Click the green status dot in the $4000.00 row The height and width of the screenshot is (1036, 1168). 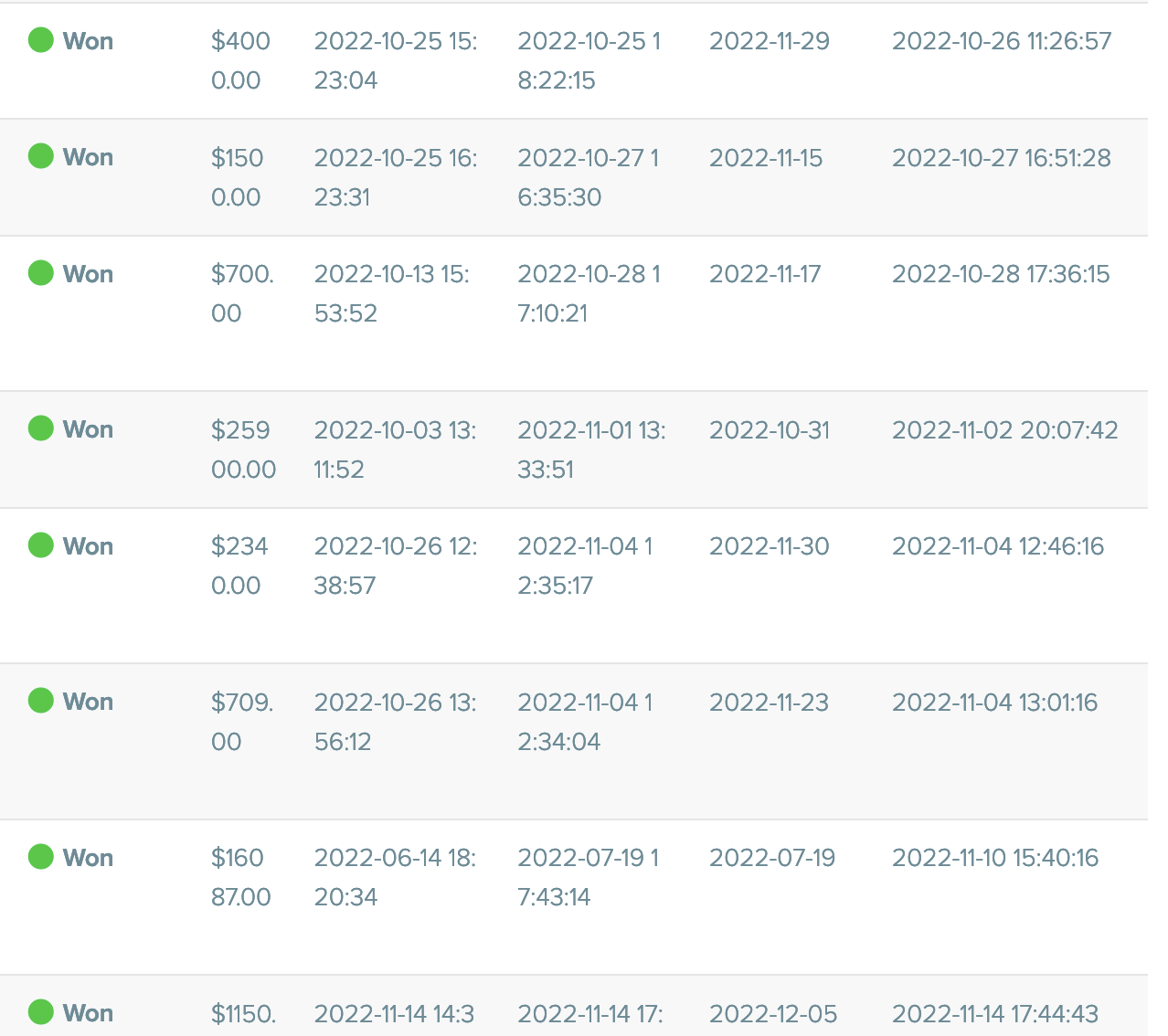tap(41, 40)
